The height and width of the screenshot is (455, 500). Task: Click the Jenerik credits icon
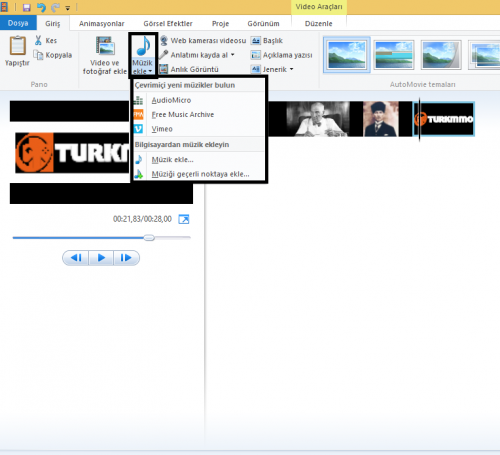pyautogui.click(x=256, y=69)
